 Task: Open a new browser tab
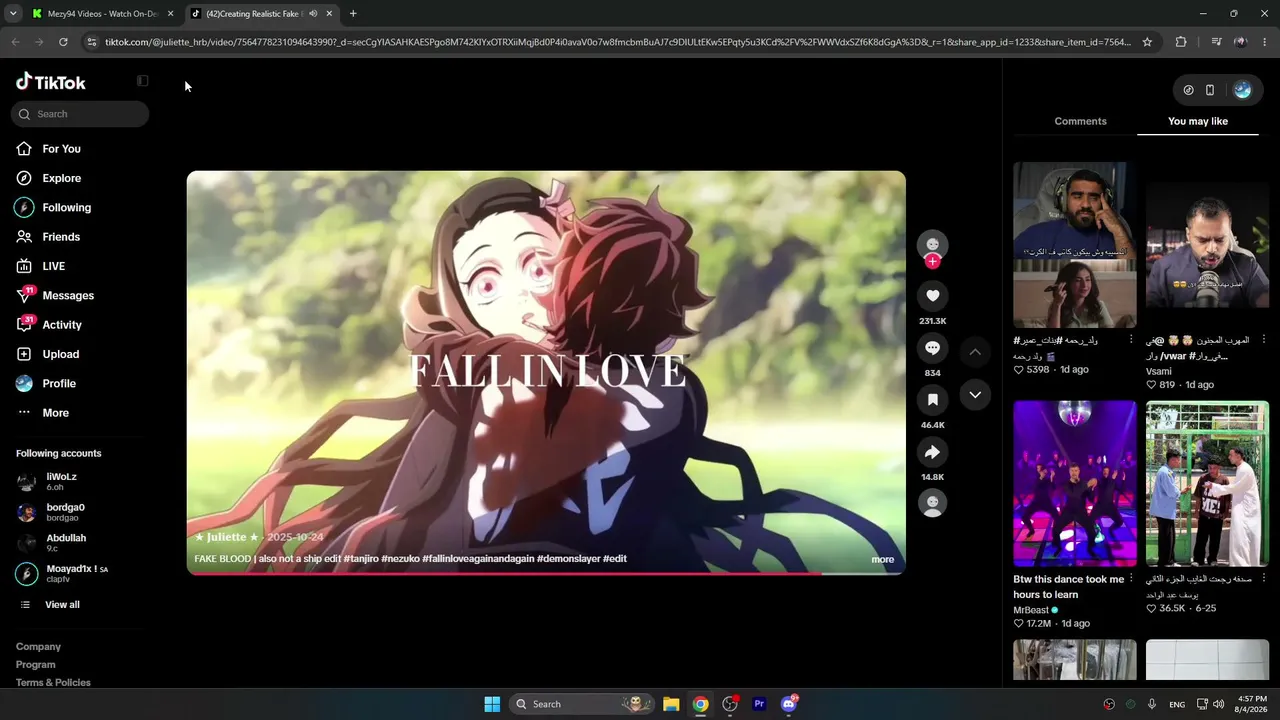pos(353,14)
